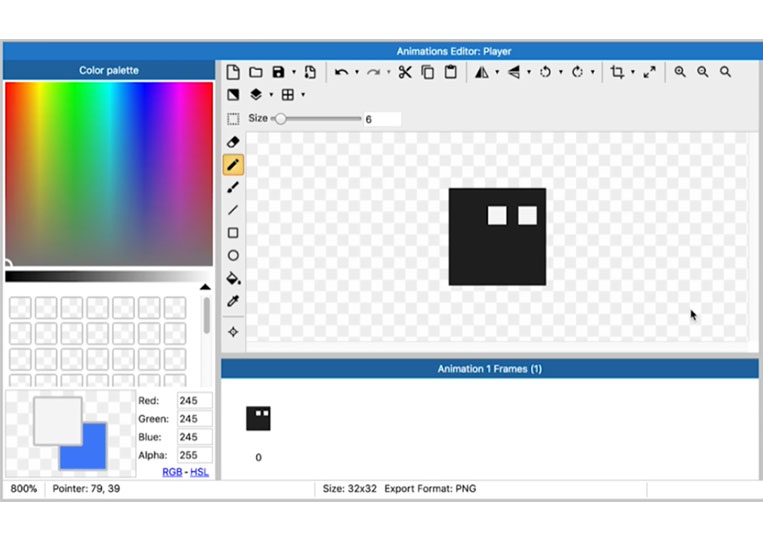Reset zoom with the plain magnifier
The width and height of the screenshot is (763, 541).
[x=726, y=72]
